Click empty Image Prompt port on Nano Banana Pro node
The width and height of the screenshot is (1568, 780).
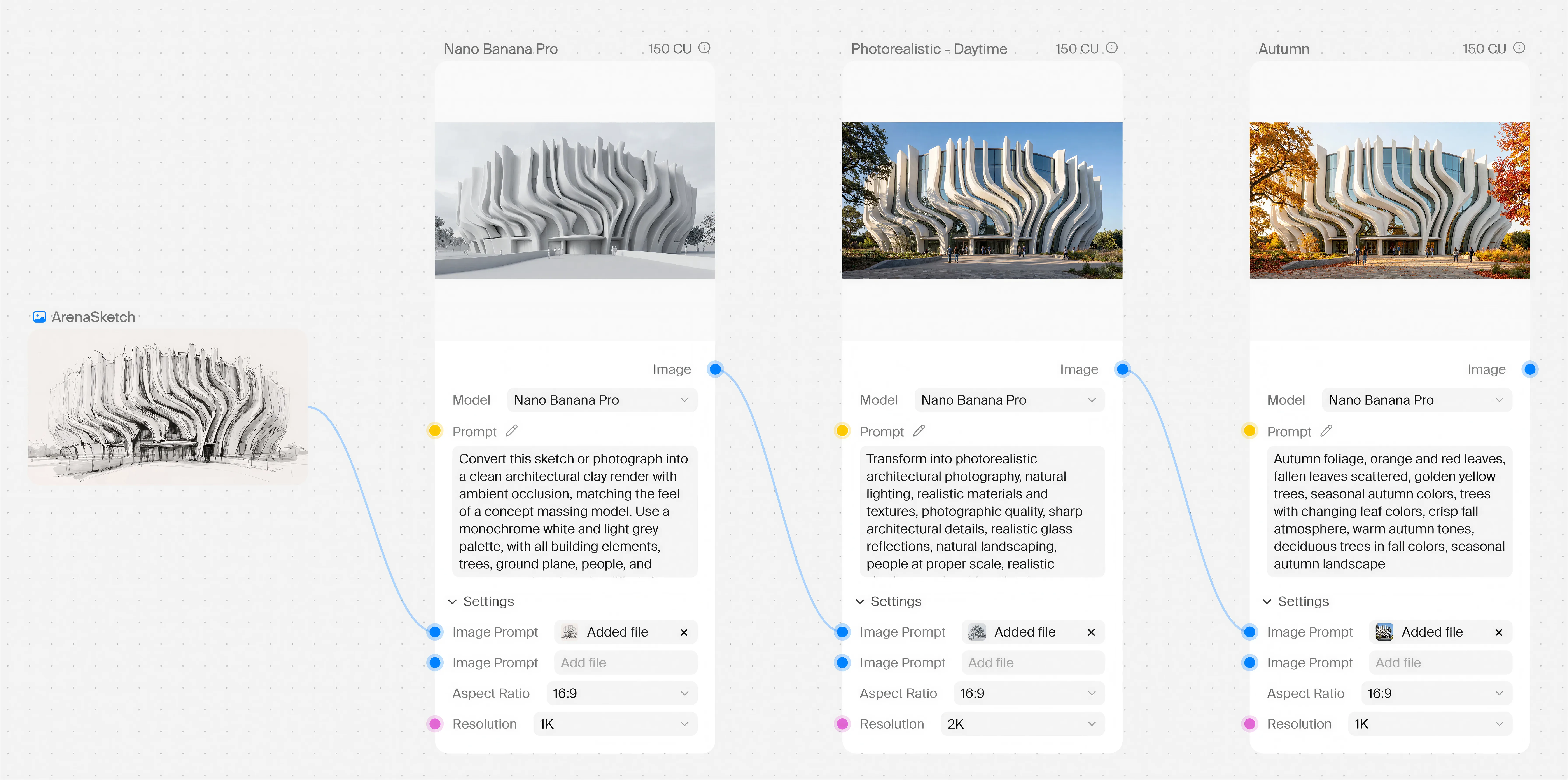[x=435, y=663]
